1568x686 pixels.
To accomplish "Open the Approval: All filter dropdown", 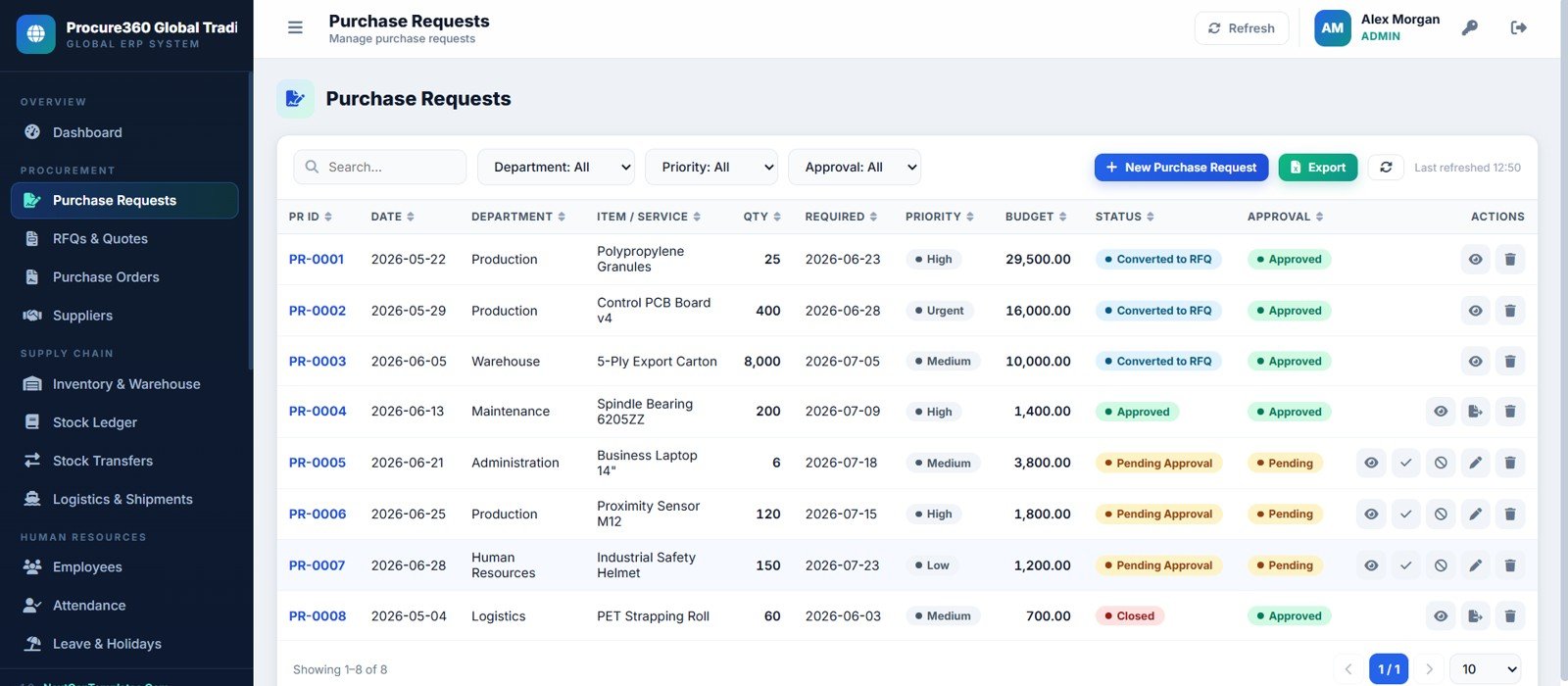I will coord(855,168).
